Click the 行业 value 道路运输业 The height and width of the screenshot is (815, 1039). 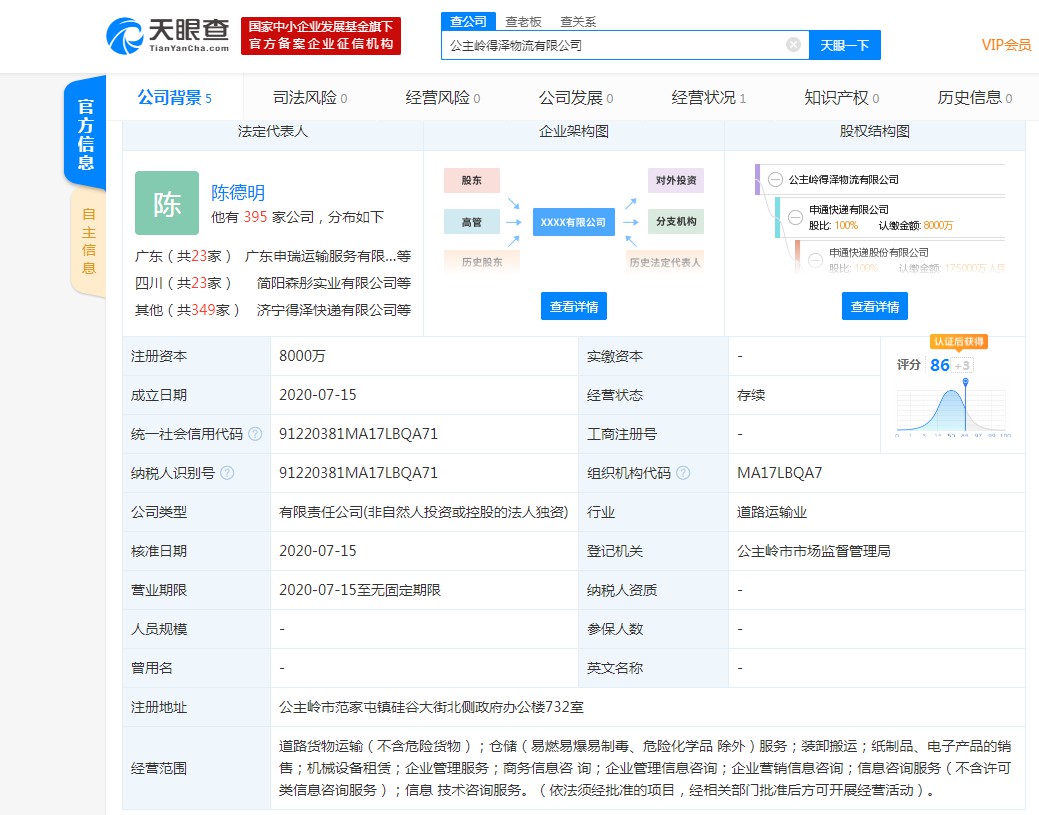(771, 512)
